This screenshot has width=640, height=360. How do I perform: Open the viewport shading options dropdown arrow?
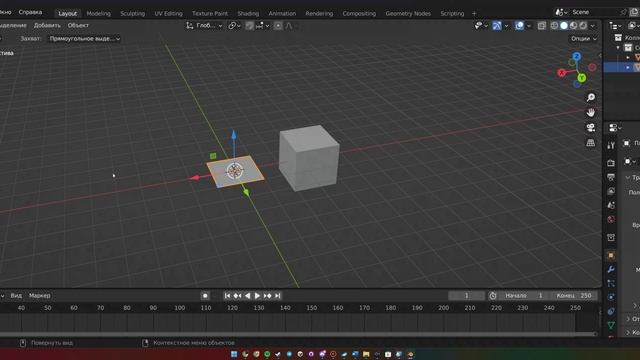(x=593, y=26)
